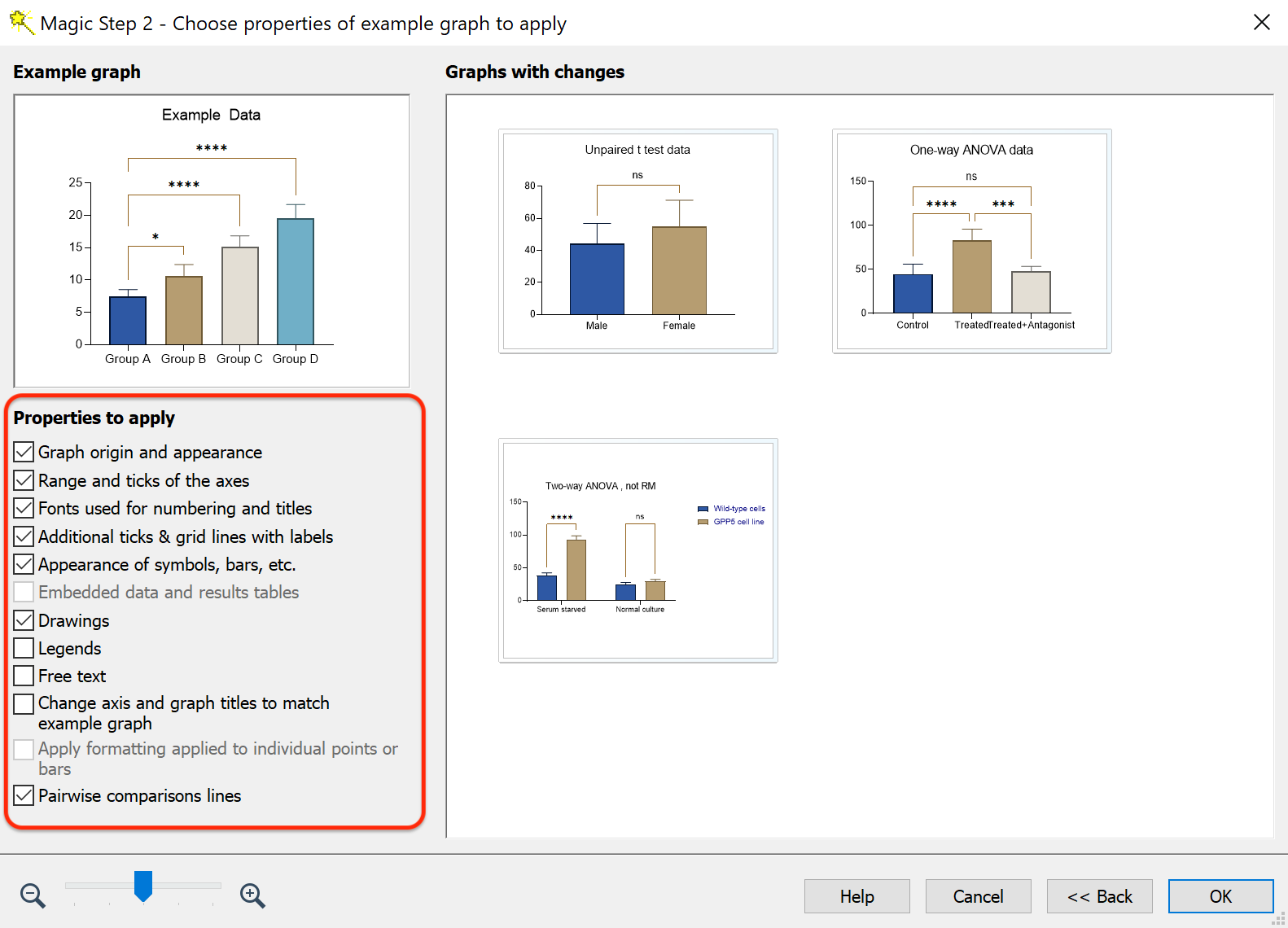Select the Two-way ANOVA graph preview
This screenshot has width=1288, height=928.
[637, 550]
